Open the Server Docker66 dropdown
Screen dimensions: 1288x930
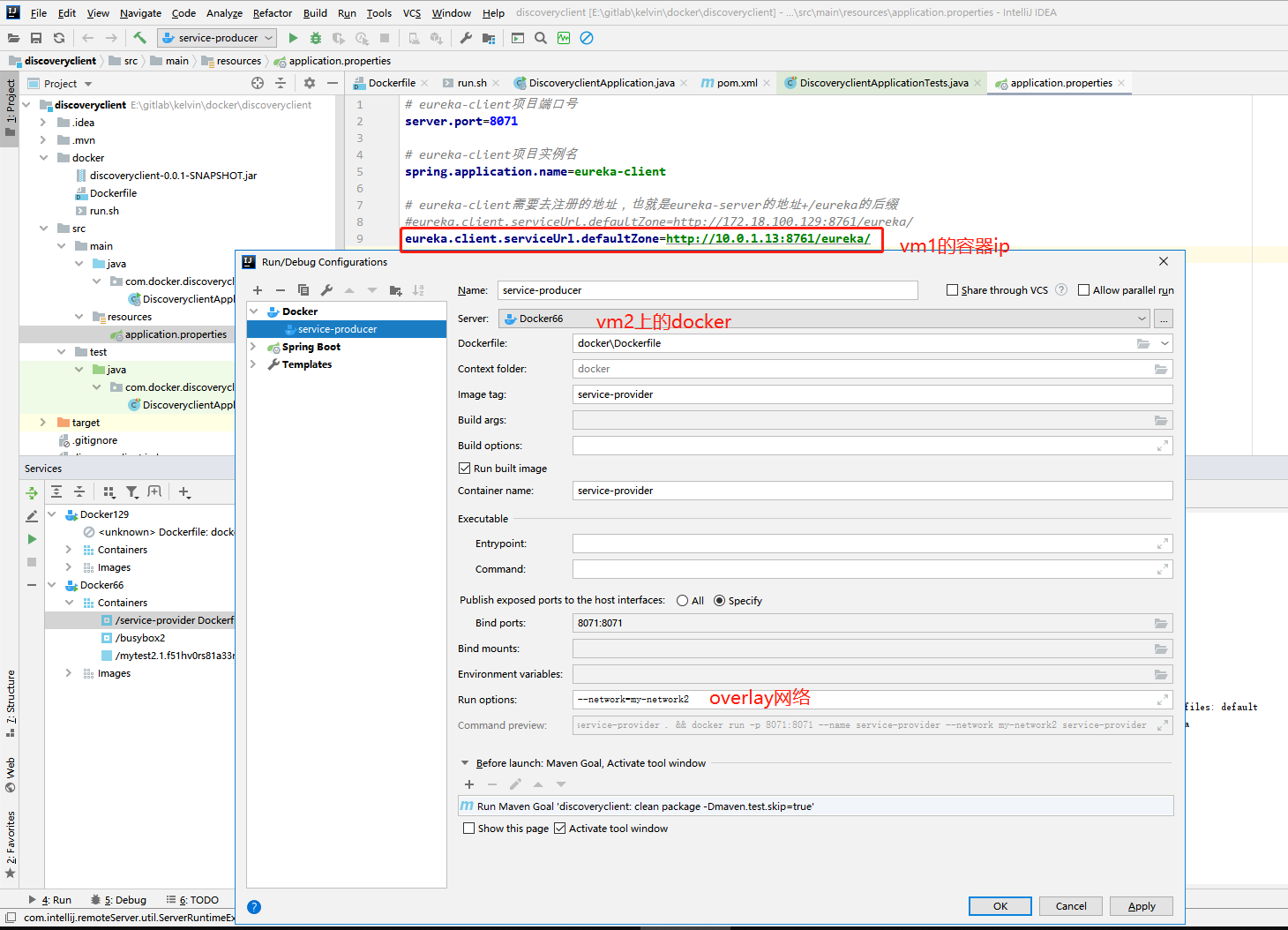coord(824,319)
